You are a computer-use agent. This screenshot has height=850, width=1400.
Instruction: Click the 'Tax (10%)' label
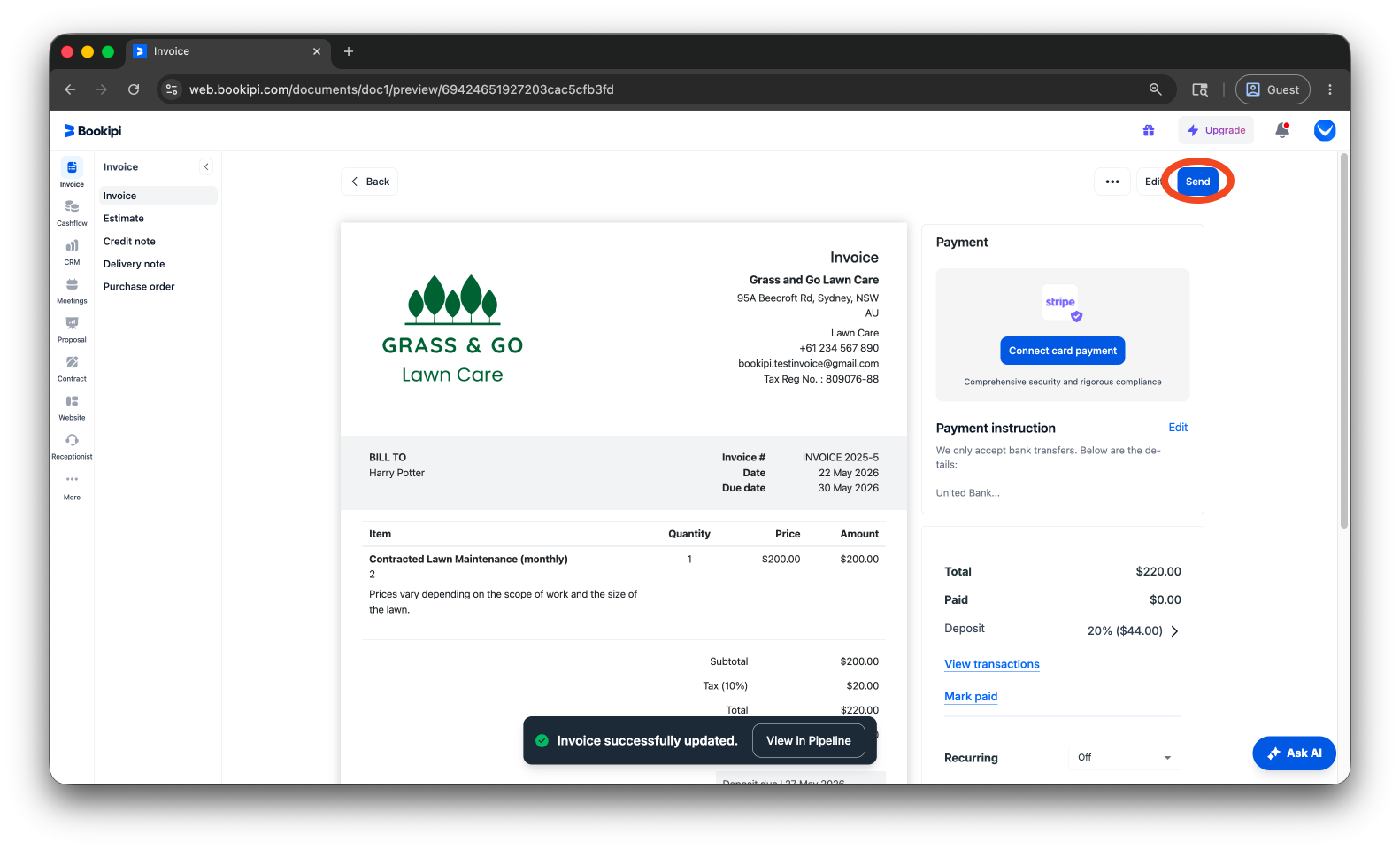725,686
